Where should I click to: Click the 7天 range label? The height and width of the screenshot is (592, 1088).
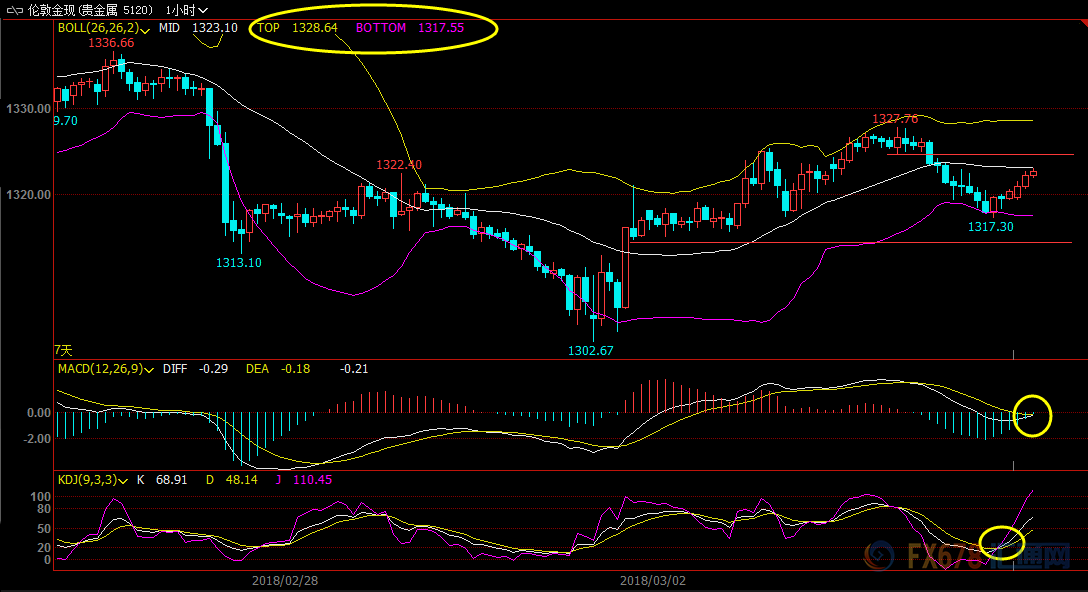(x=63, y=350)
